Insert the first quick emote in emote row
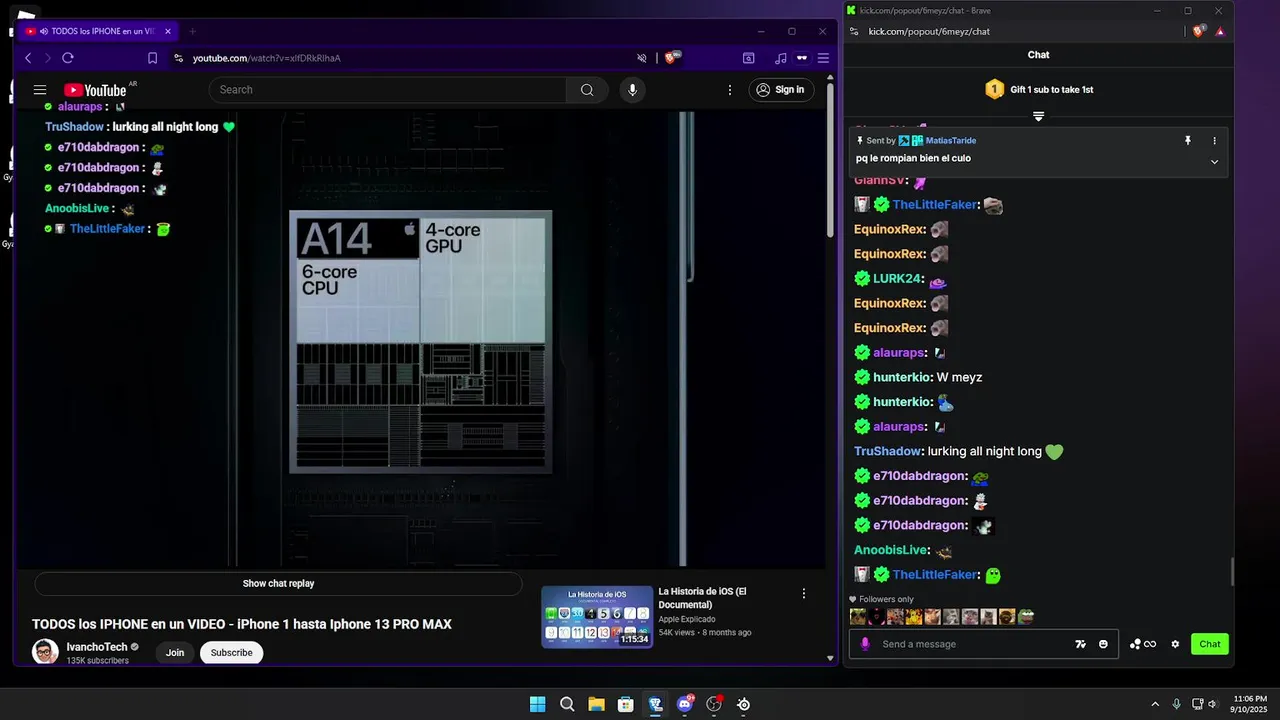 click(x=857, y=617)
